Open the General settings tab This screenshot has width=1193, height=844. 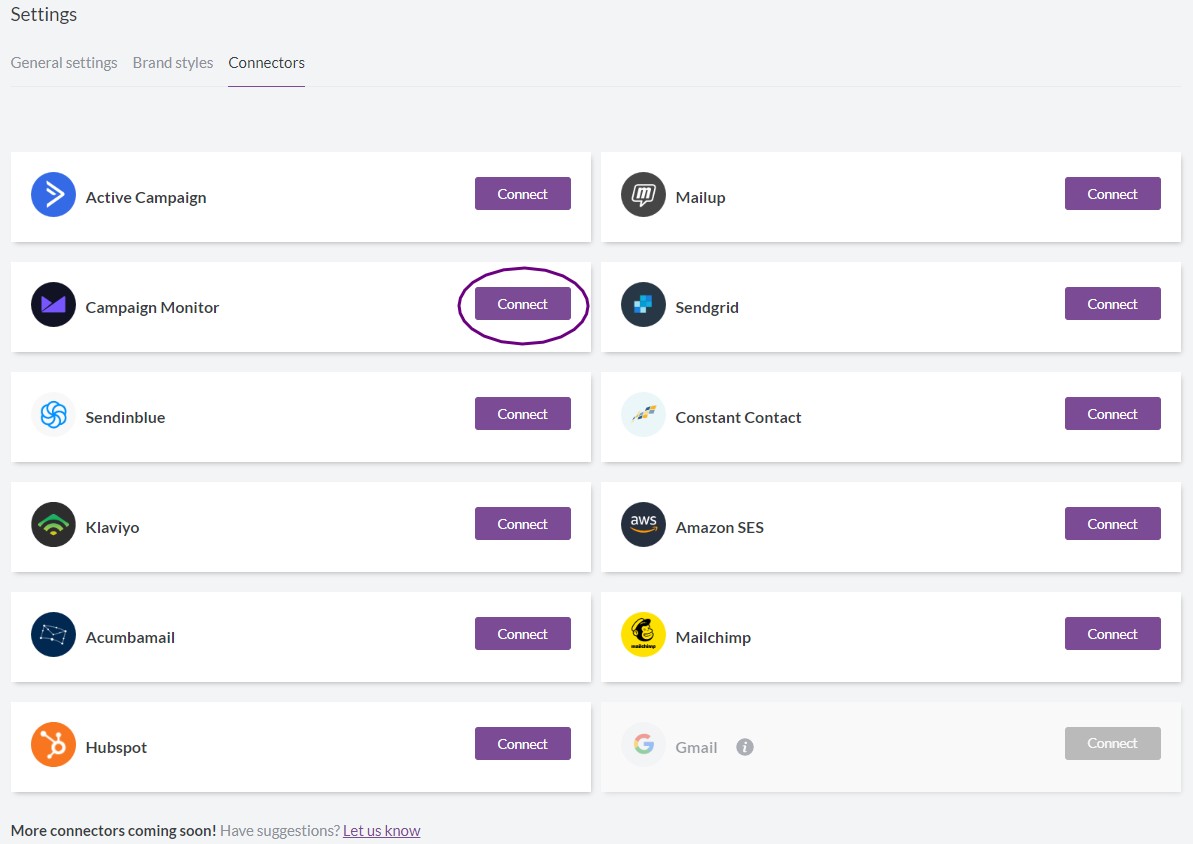pos(64,62)
